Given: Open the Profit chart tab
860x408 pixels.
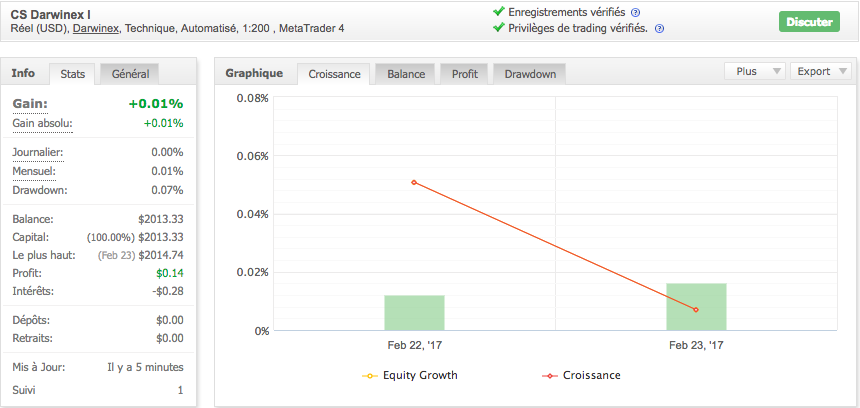Looking at the screenshot, I should (464, 74).
